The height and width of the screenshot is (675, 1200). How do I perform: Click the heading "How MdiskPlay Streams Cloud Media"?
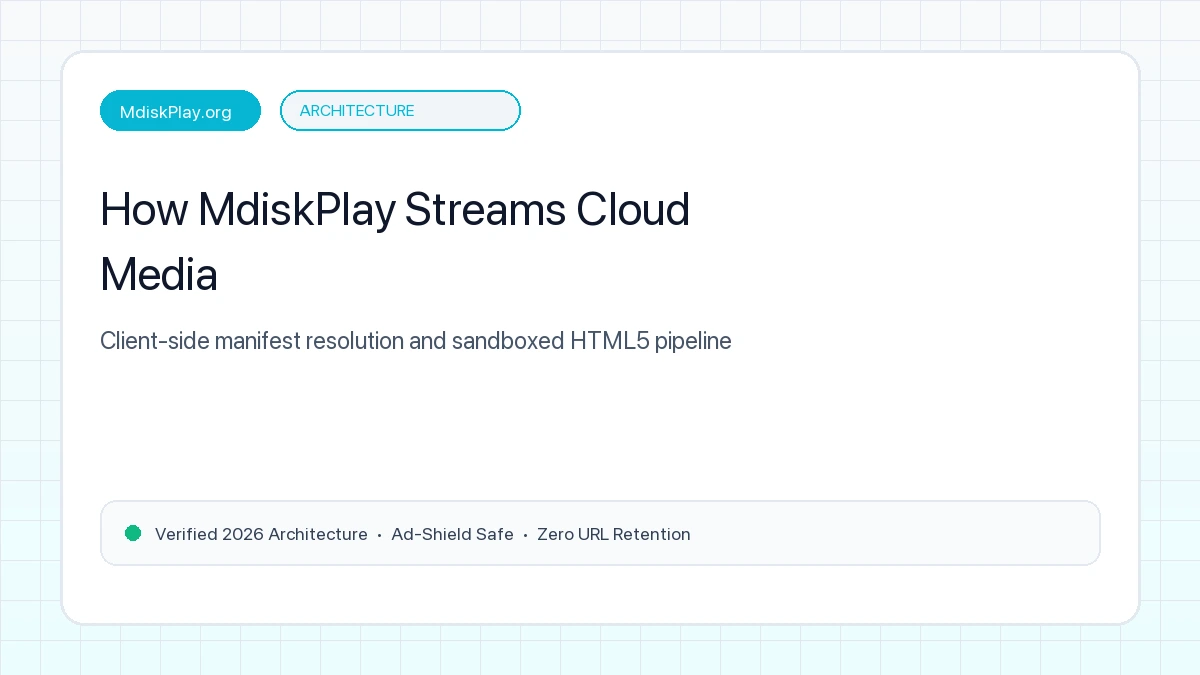tap(395, 242)
